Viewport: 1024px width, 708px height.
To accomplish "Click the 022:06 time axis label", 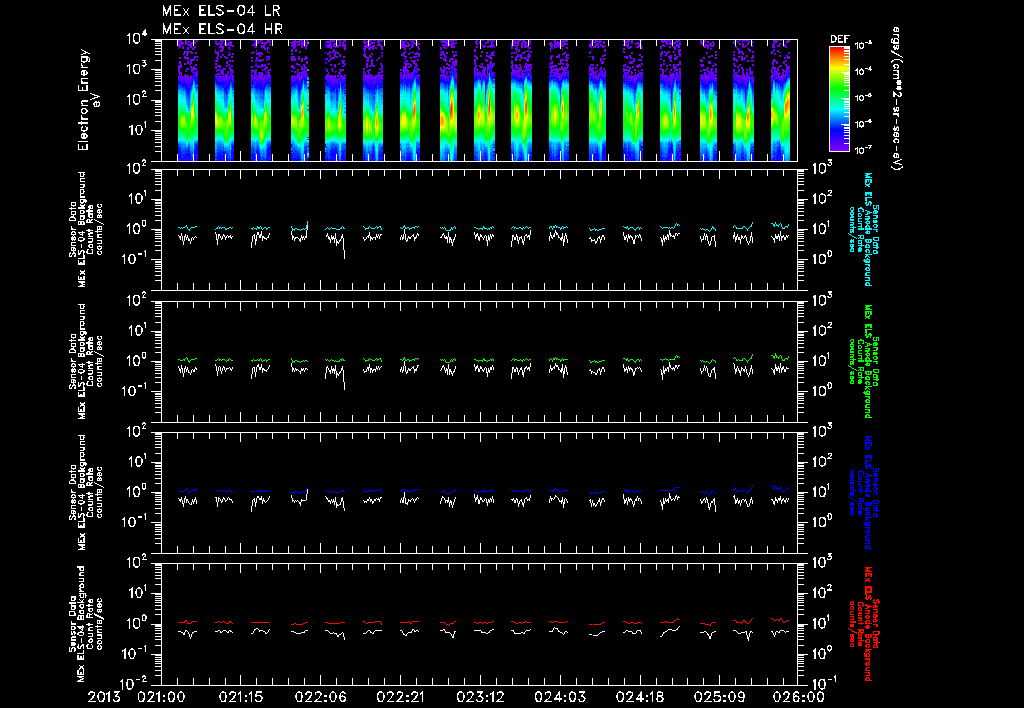I will click(x=321, y=697).
